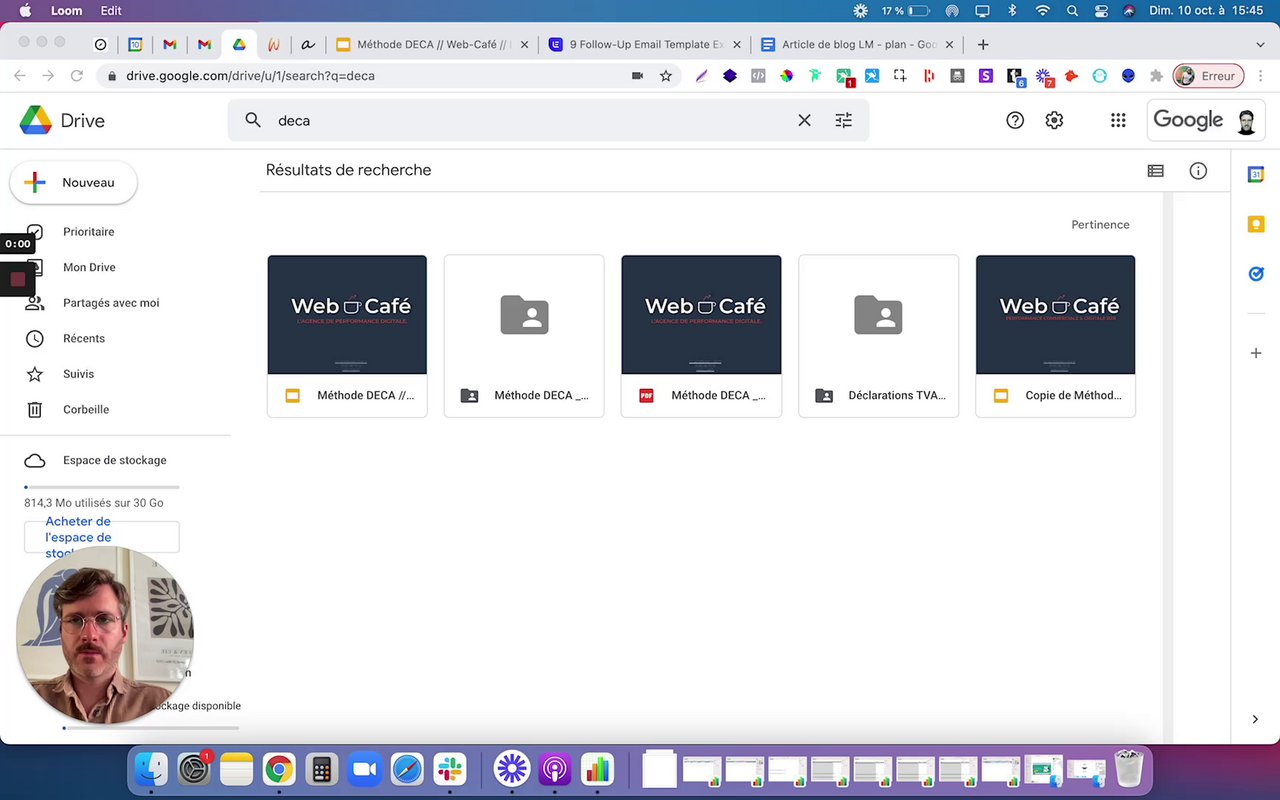Open the Apple menu
The width and height of the screenshot is (1280, 800).
(x=25, y=11)
